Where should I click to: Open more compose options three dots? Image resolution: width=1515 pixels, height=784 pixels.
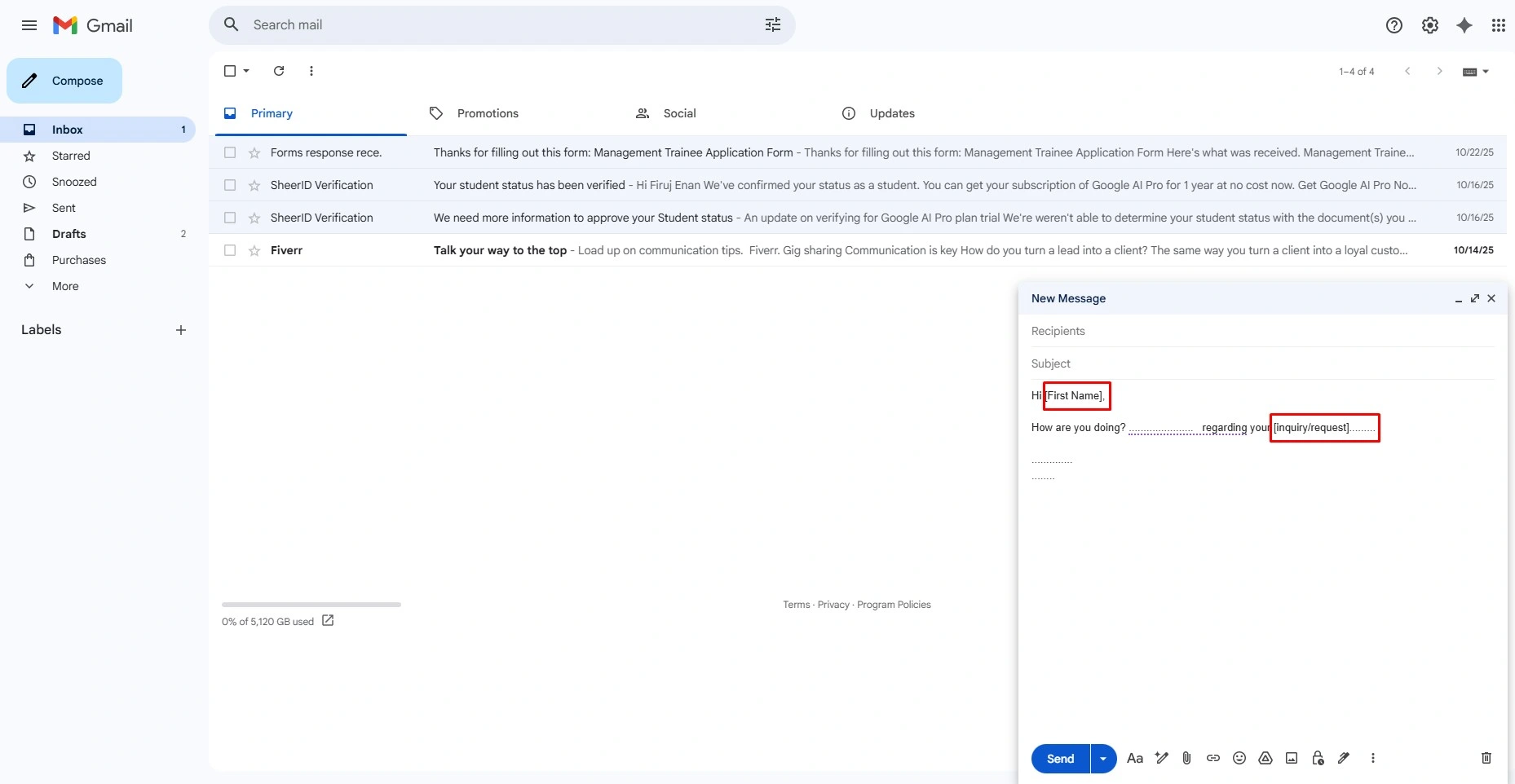click(1373, 758)
